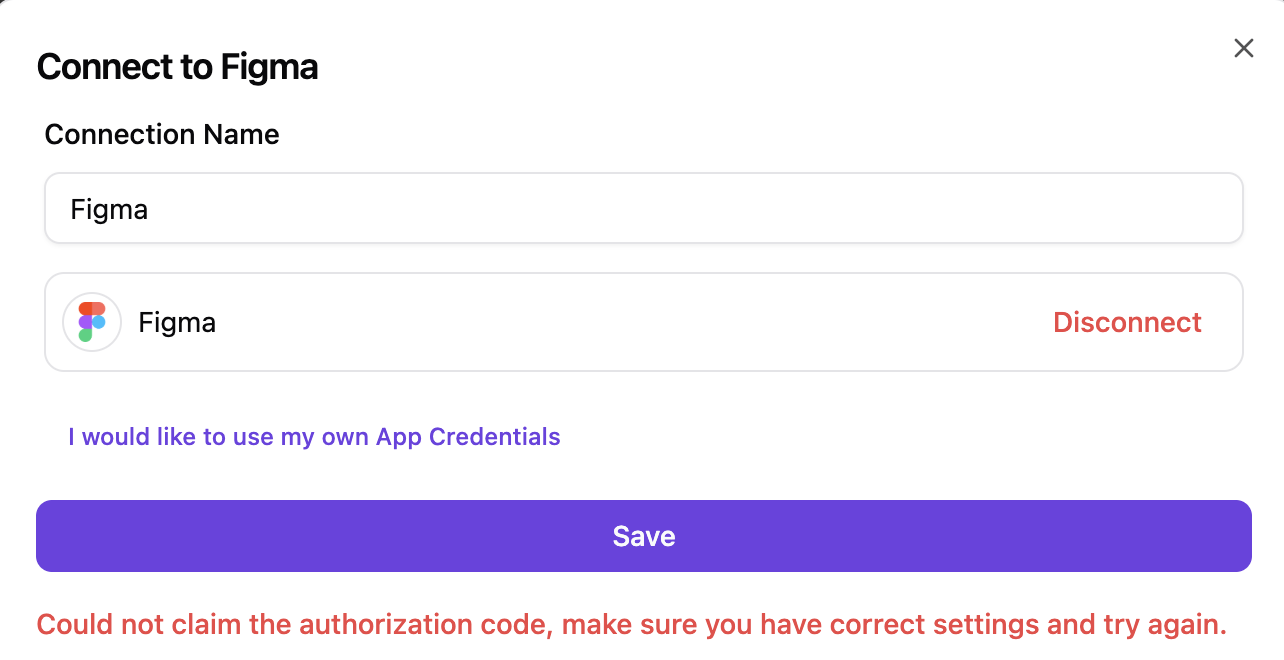Save the Figma connection
Viewport: 1284px width, 660px height.
(643, 536)
